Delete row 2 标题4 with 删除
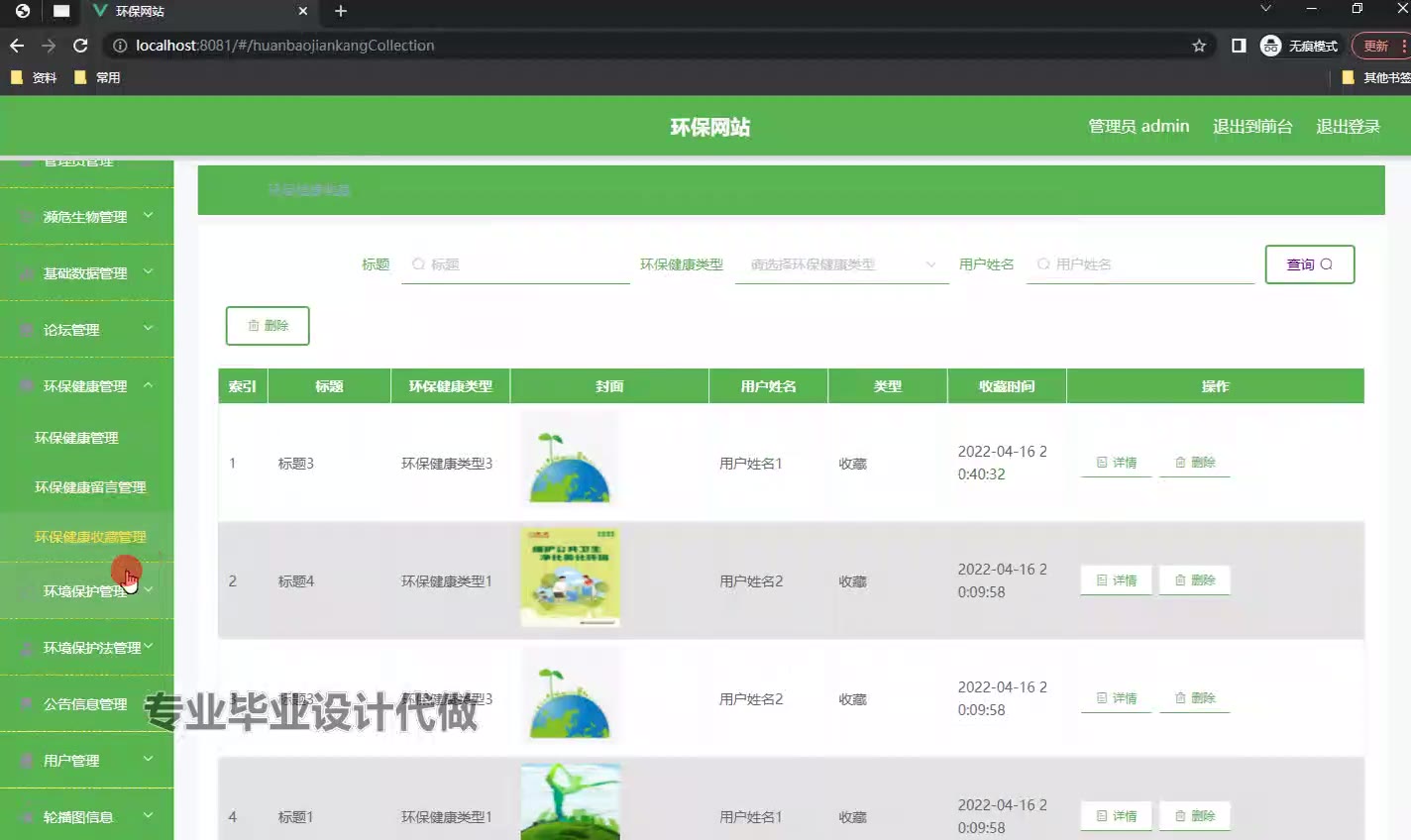Screen dimensions: 1411x840 point(1195,580)
